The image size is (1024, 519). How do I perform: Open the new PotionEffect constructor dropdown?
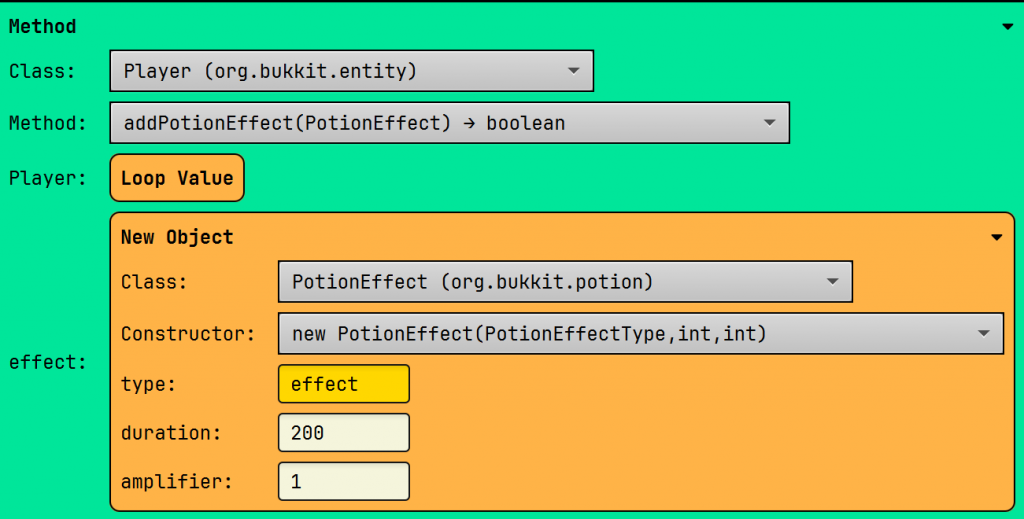click(640, 334)
